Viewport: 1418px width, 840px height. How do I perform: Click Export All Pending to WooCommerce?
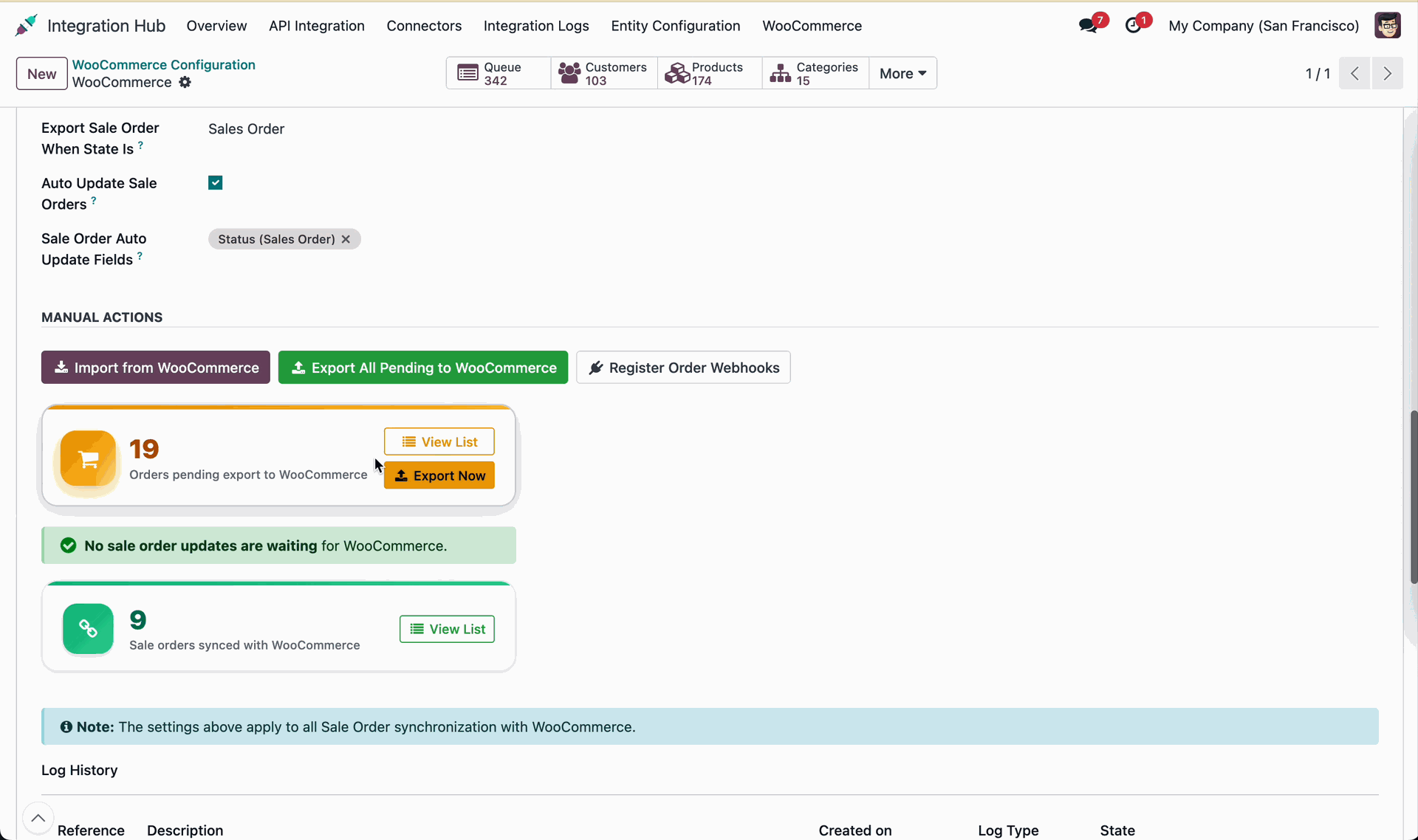423,367
